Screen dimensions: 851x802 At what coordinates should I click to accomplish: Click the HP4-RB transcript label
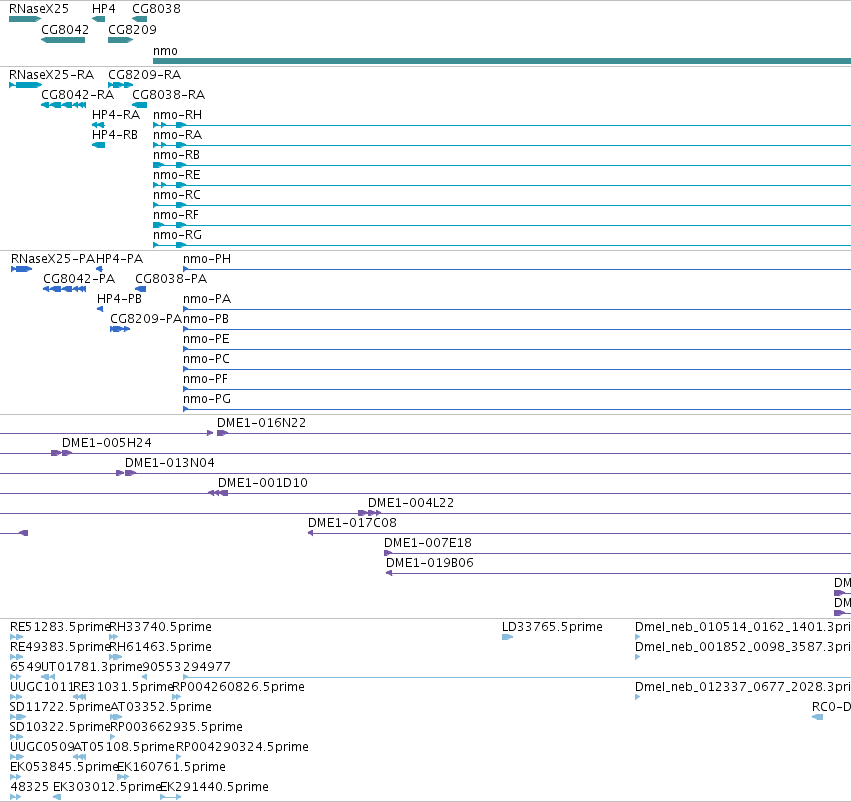(115, 135)
